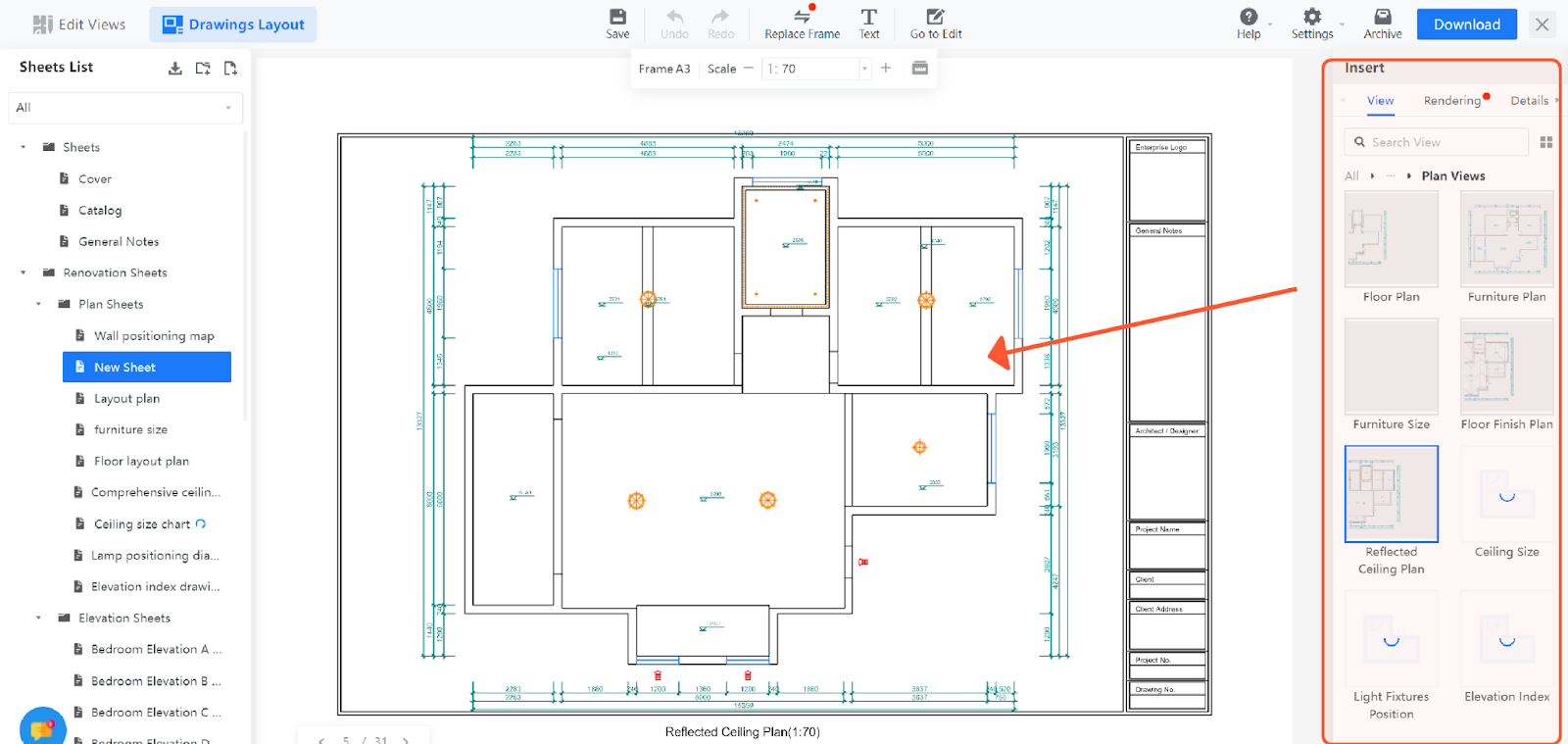Toggle grid view icon beside Search View

coord(1545,142)
